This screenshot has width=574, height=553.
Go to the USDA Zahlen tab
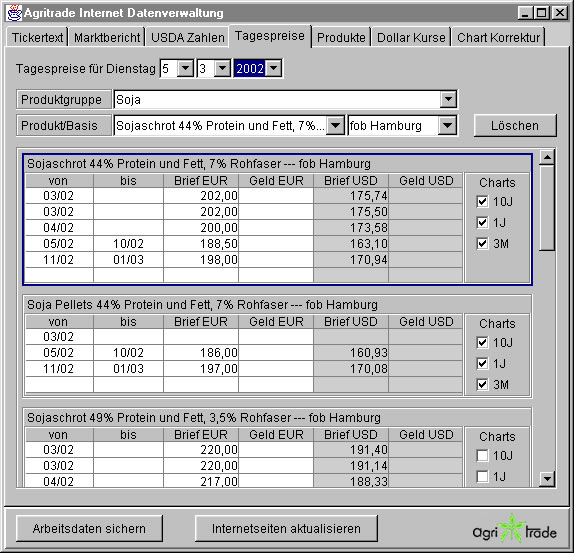pyautogui.click(x=187, y=37)
